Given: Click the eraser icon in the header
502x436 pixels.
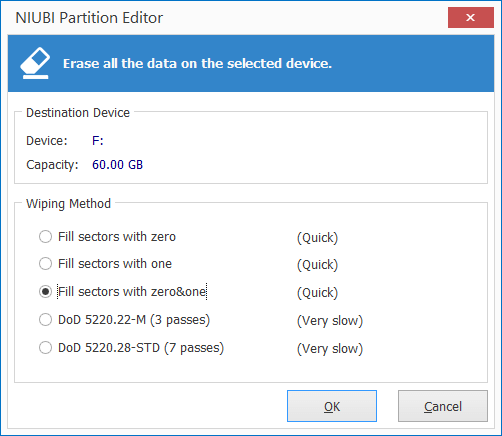Looking at the screenshot, I should [35, 63].
